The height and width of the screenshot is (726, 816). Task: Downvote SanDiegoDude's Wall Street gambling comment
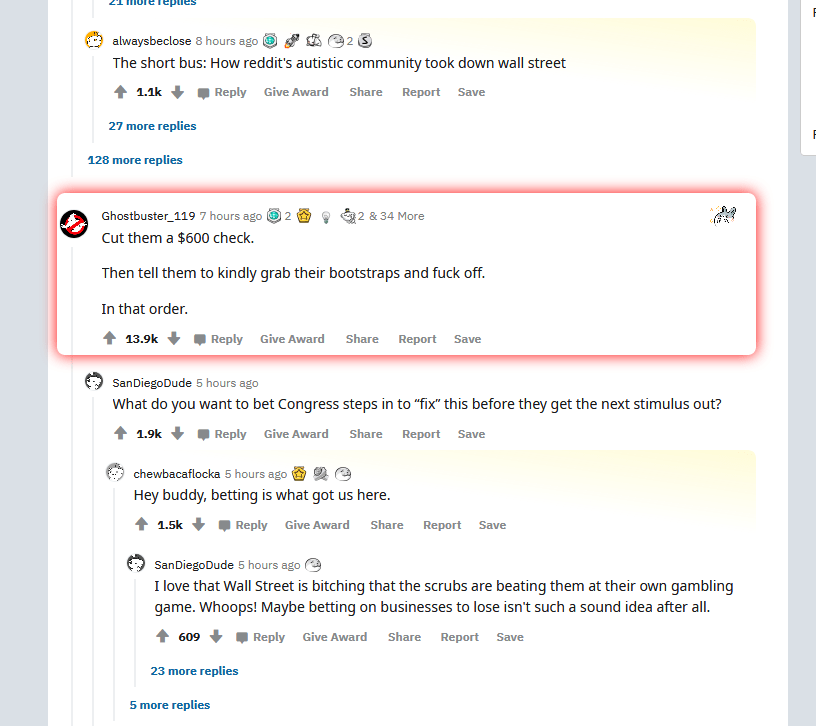(215, 637)
